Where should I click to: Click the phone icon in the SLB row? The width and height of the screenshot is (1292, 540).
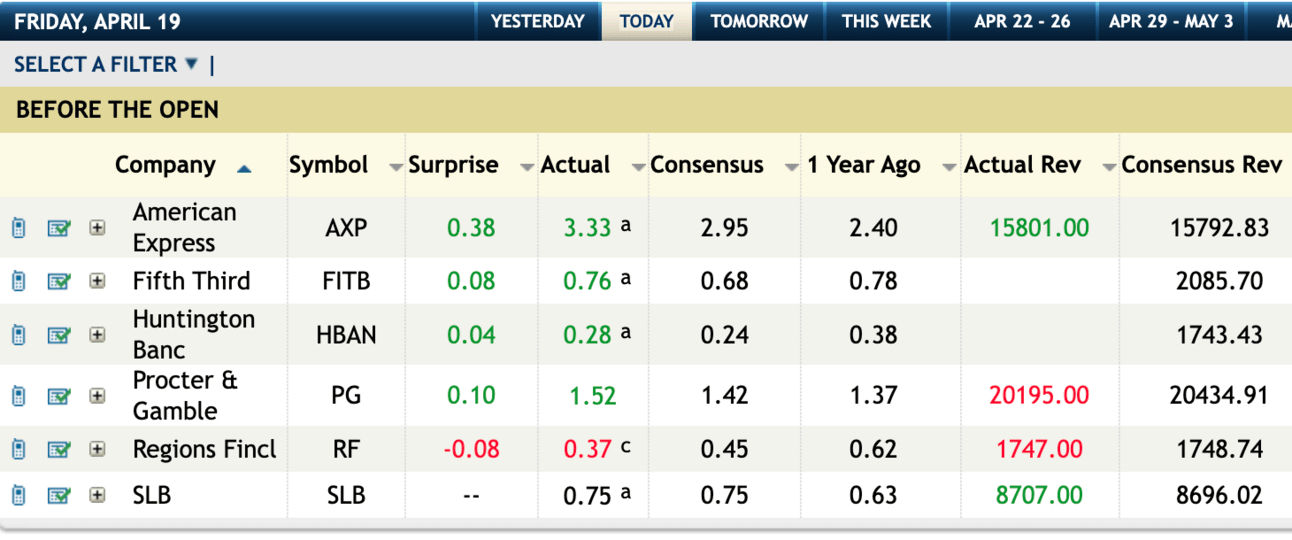coord(18,495)
